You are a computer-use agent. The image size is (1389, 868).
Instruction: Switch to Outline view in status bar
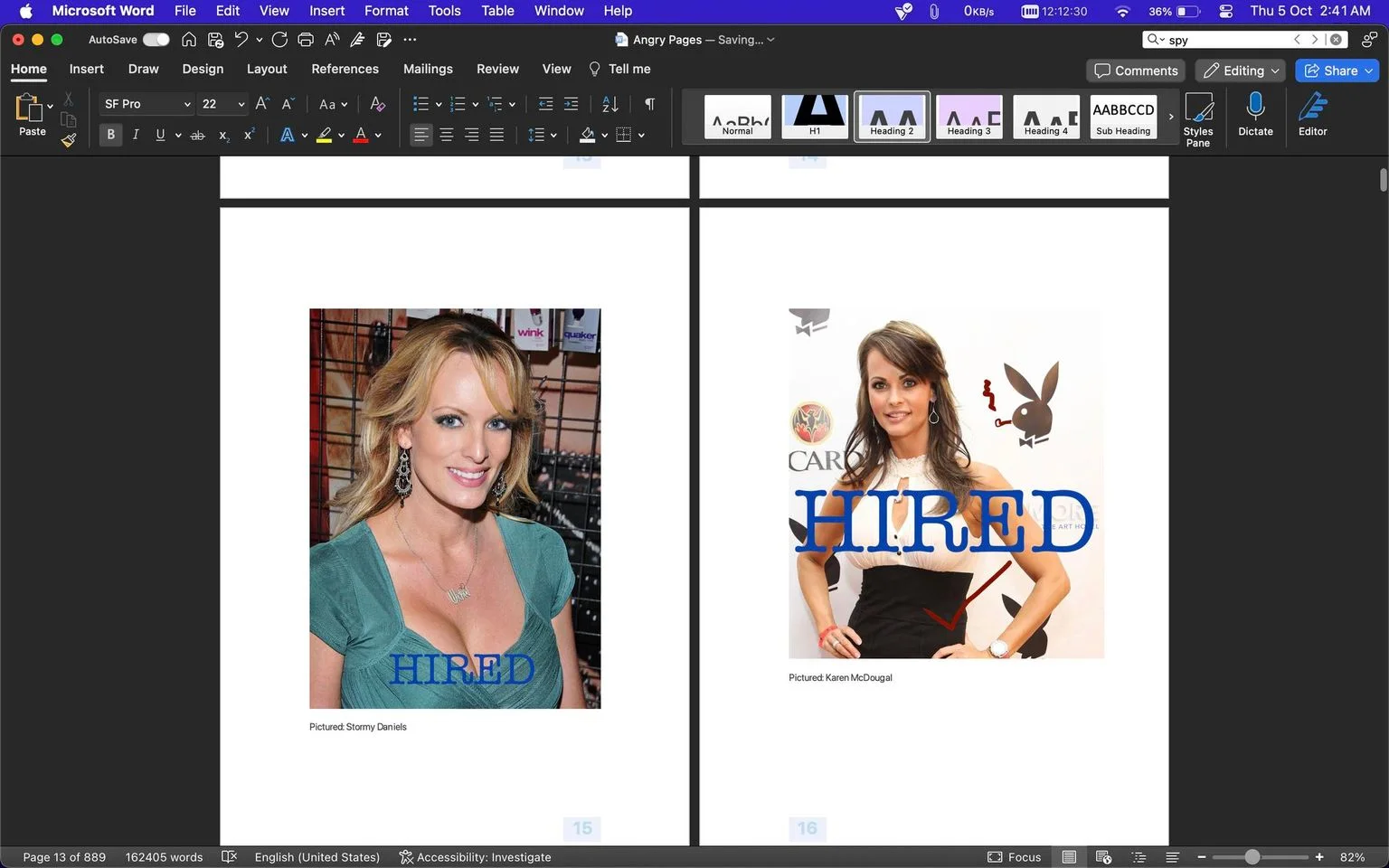pyautogui.click(x=1139, y=856)
